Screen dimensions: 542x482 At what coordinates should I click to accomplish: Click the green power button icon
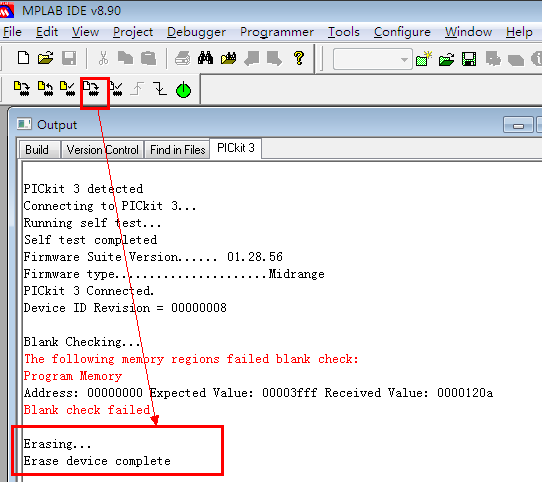184,90
